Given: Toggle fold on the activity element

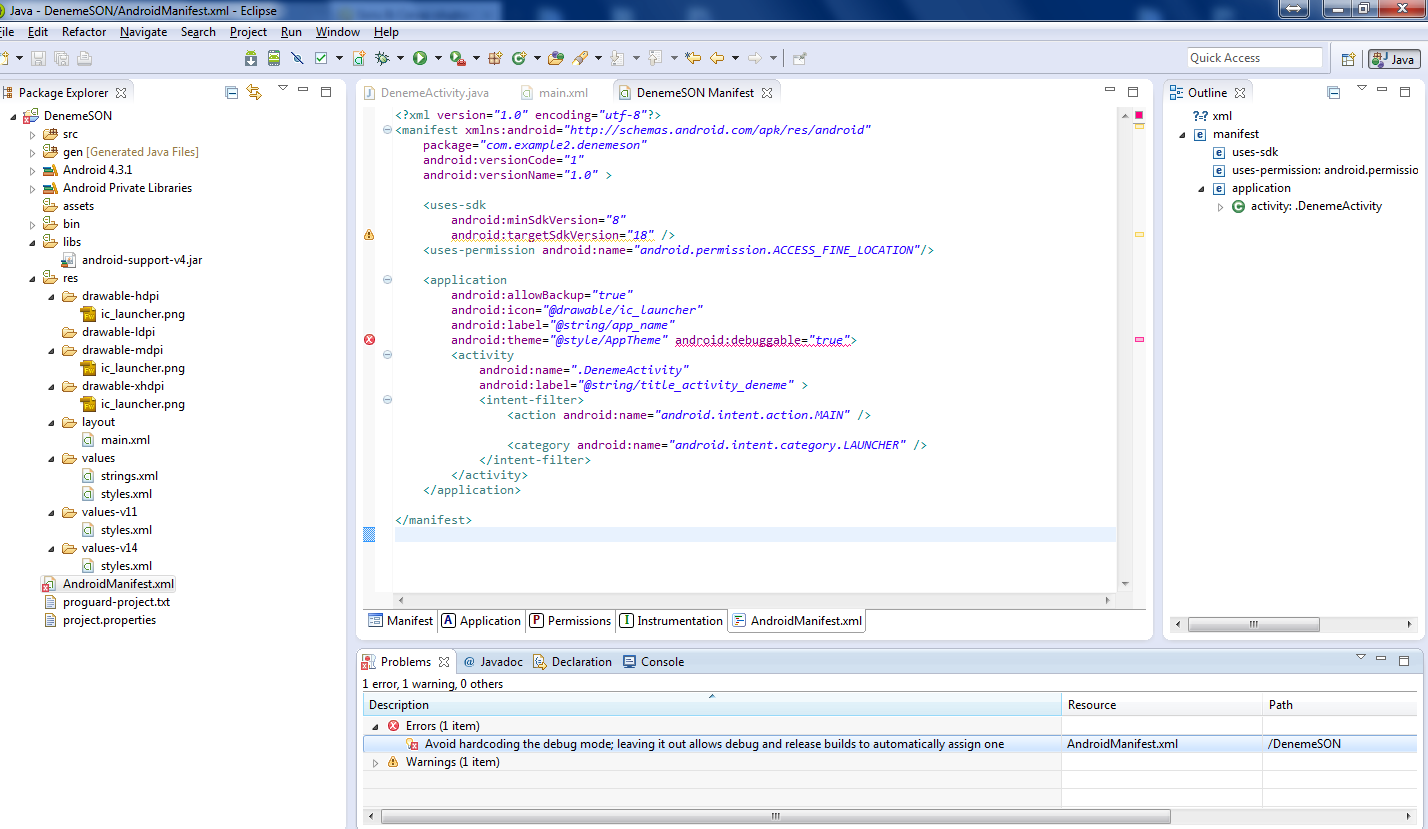Looking at the screenshot, I should pyautogui.click(x=387, y=355).
